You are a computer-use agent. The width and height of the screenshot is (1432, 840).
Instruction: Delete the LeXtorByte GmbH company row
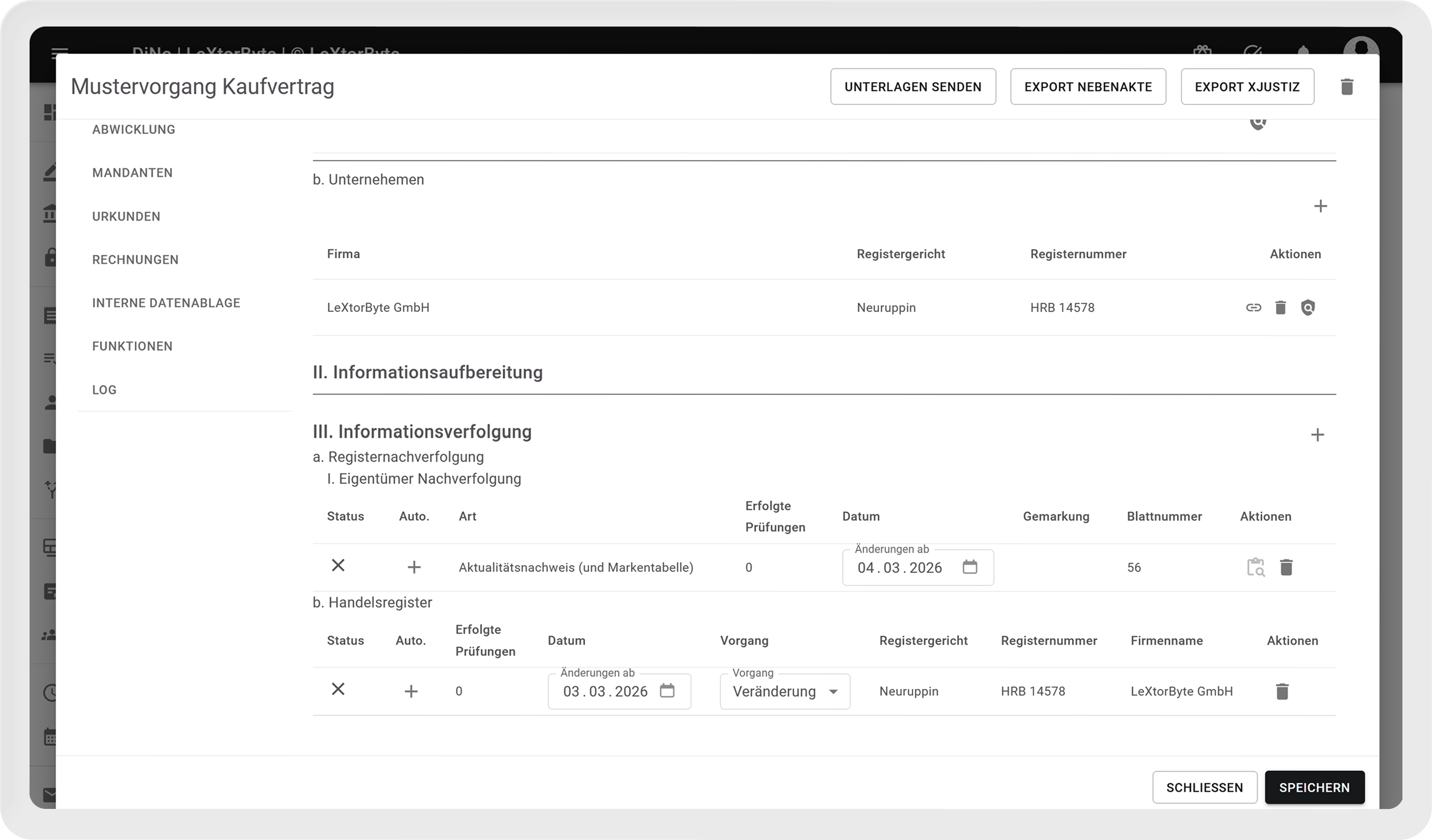(1280, 307)
